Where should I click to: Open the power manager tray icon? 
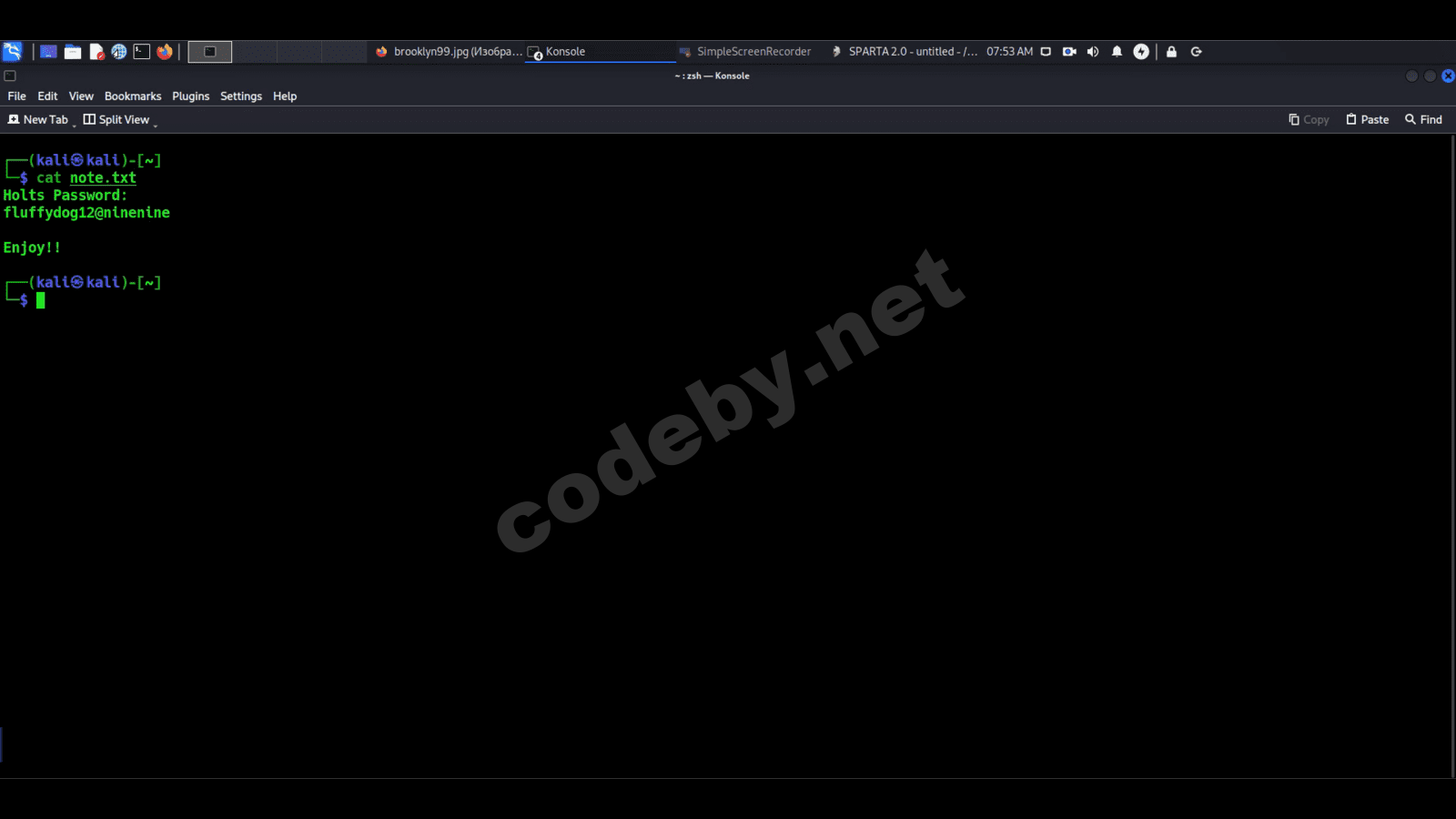[1141, 52]
